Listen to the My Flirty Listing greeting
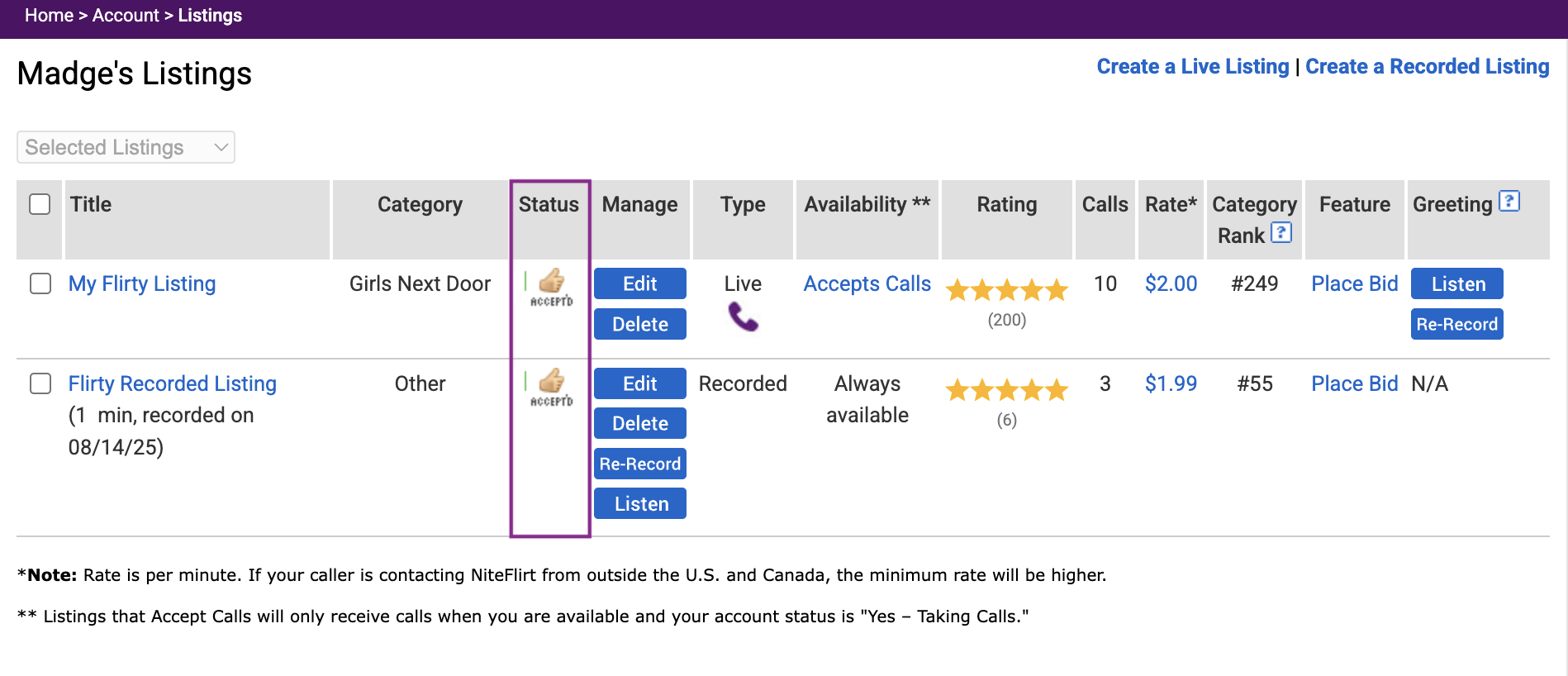 tap(1457, 283)
